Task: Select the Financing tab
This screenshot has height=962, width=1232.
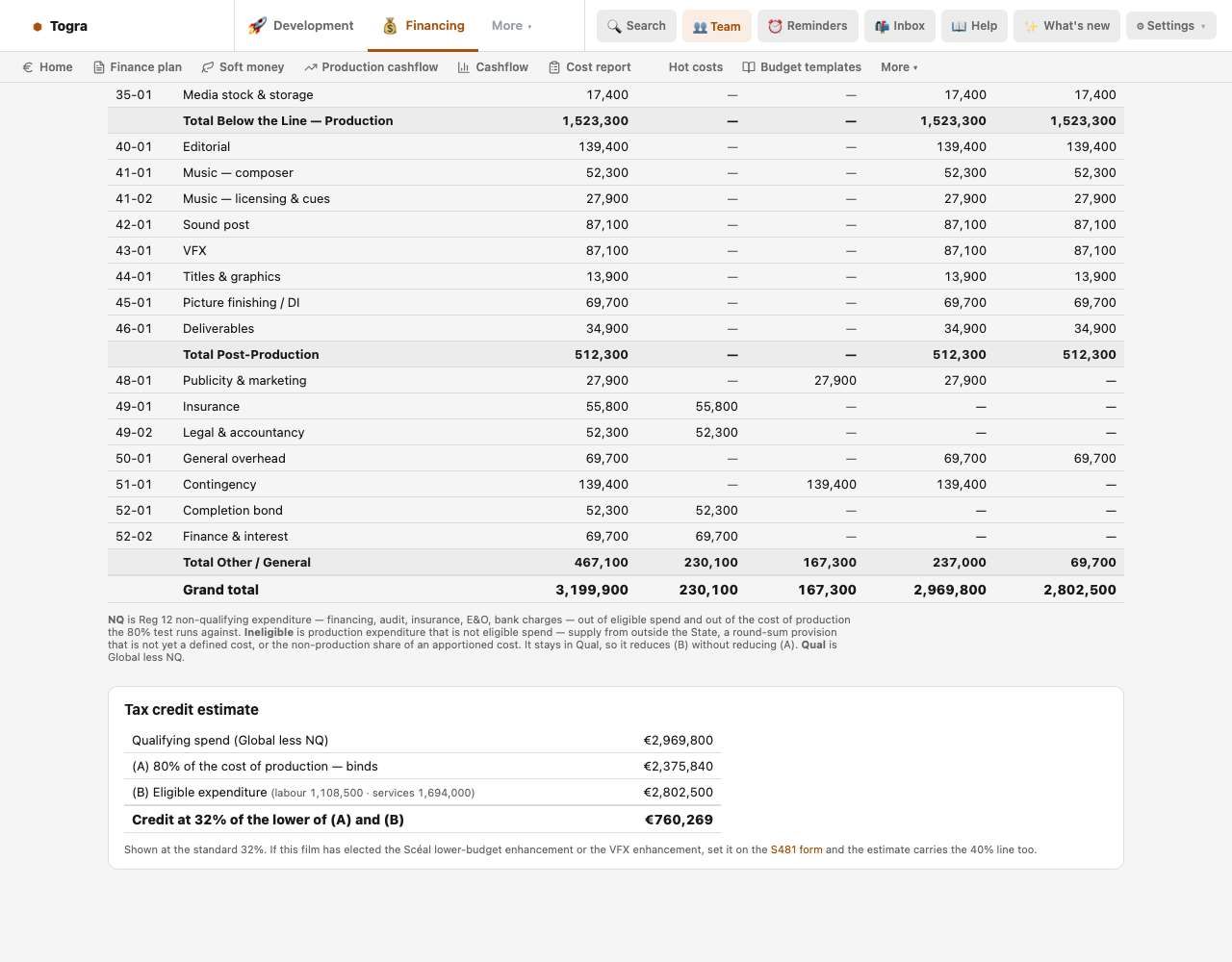Action: pyautogui.click(x=423, y=26)
